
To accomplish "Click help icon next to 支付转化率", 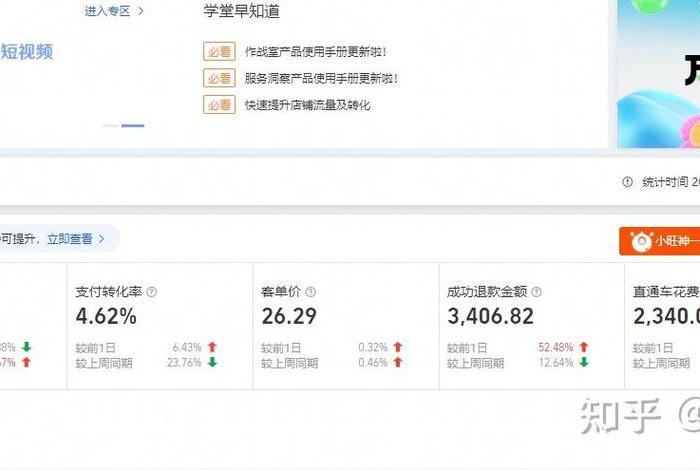I will click(x=152, y=292).
